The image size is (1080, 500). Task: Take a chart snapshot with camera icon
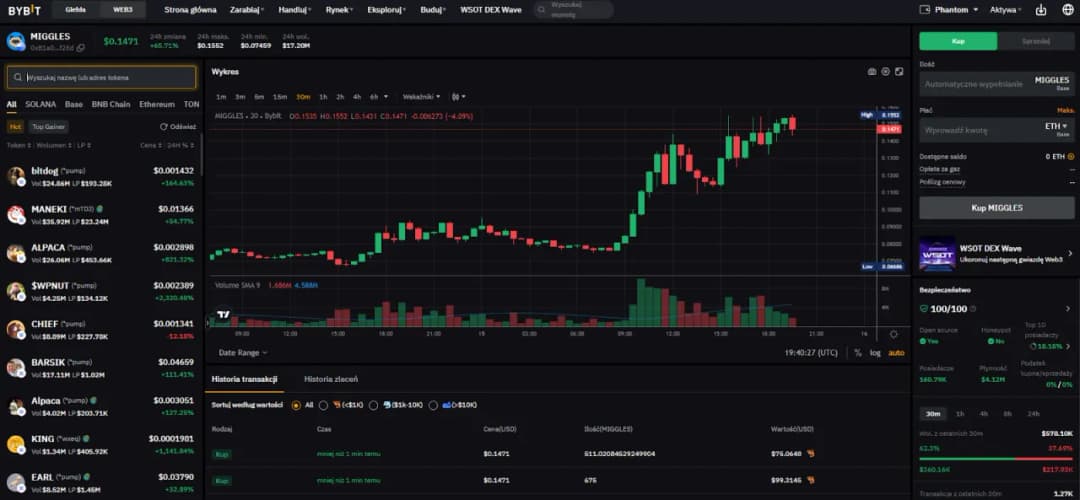pos(872,72)
